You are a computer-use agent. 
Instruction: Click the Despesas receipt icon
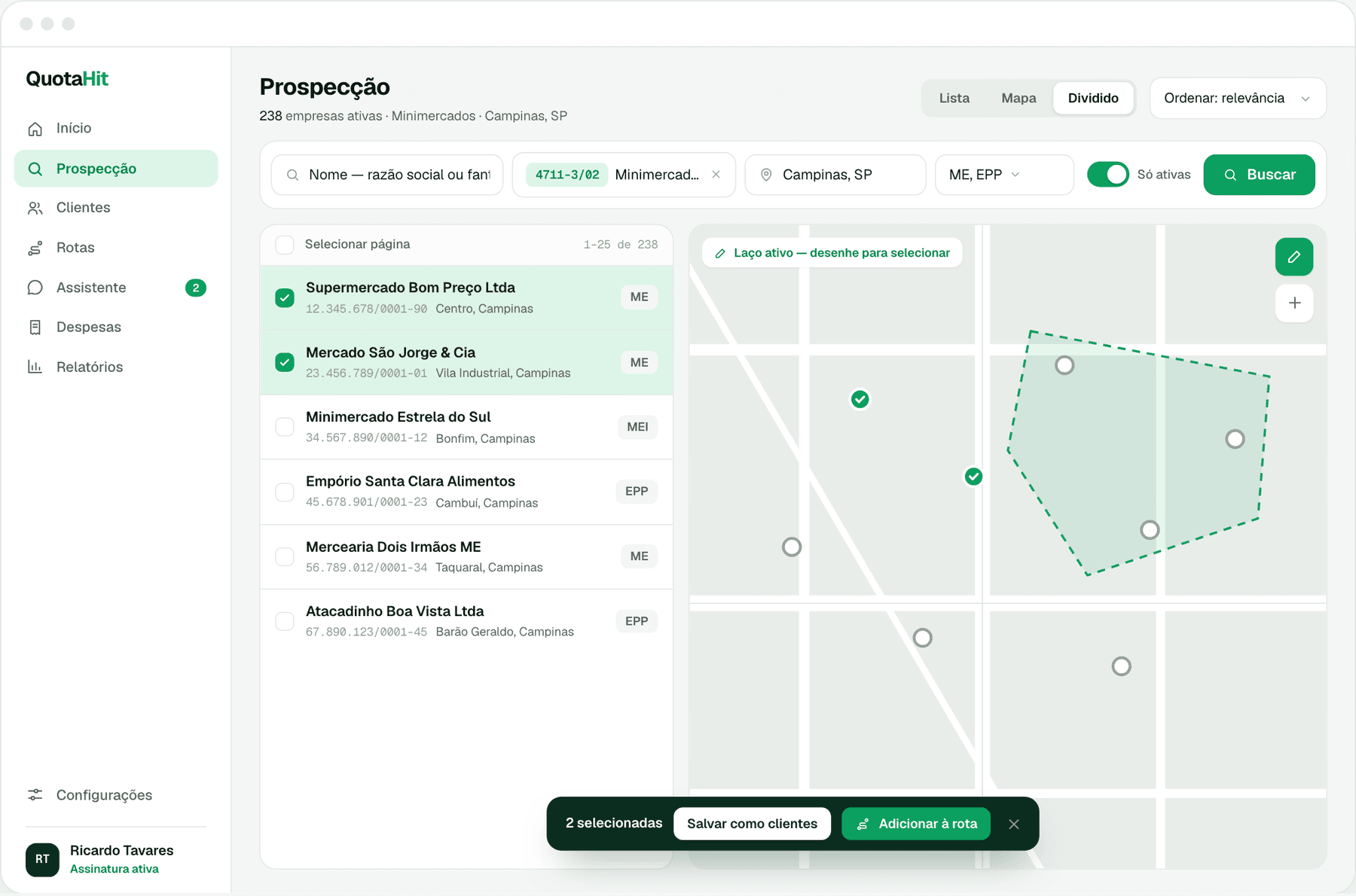35,327
